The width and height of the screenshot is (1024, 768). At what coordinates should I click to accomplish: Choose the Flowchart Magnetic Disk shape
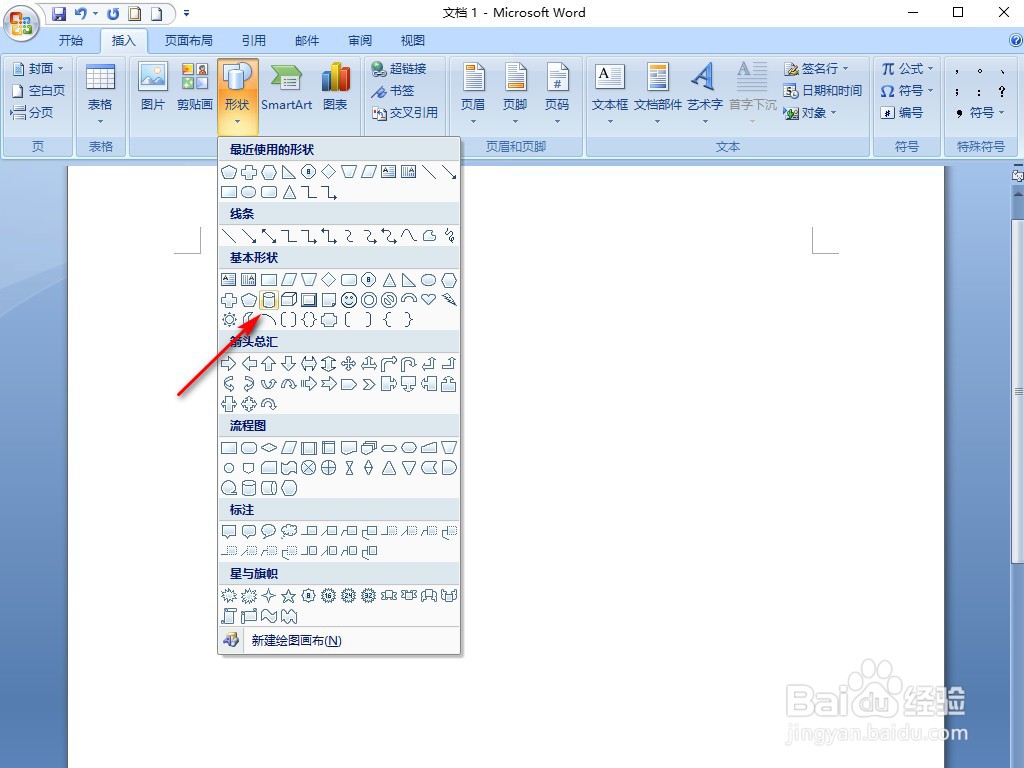click(x=249, y=488)
